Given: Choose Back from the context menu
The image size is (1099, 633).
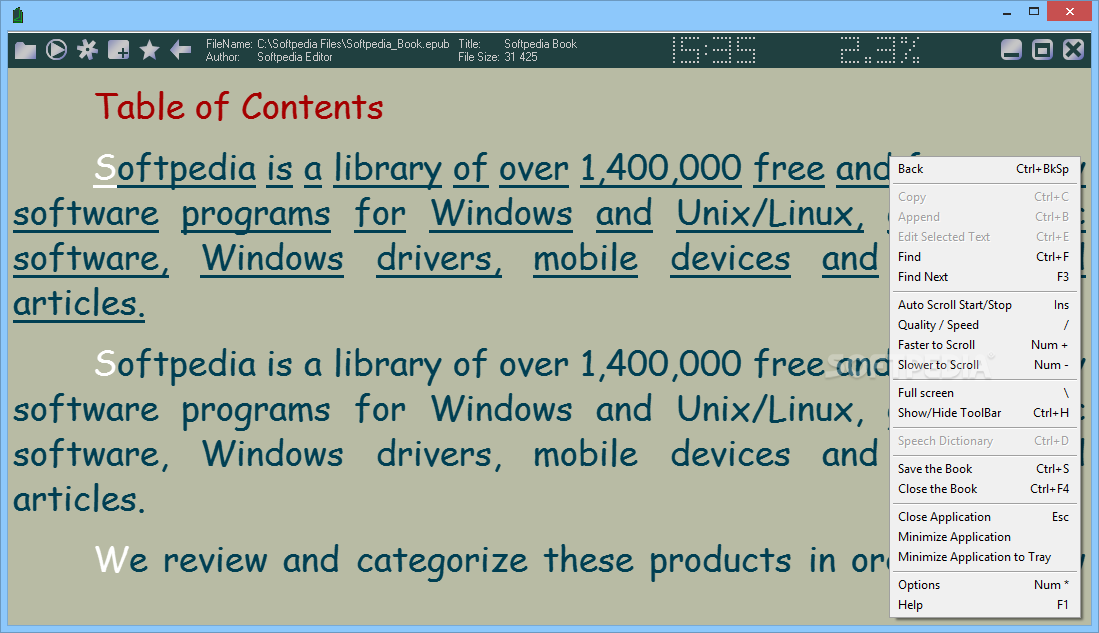Looking at the screenshot, I should point(983,169).
